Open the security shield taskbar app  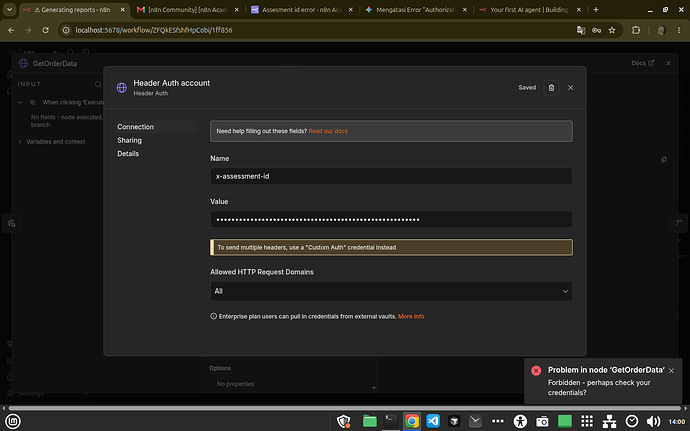tap(344, 421)
